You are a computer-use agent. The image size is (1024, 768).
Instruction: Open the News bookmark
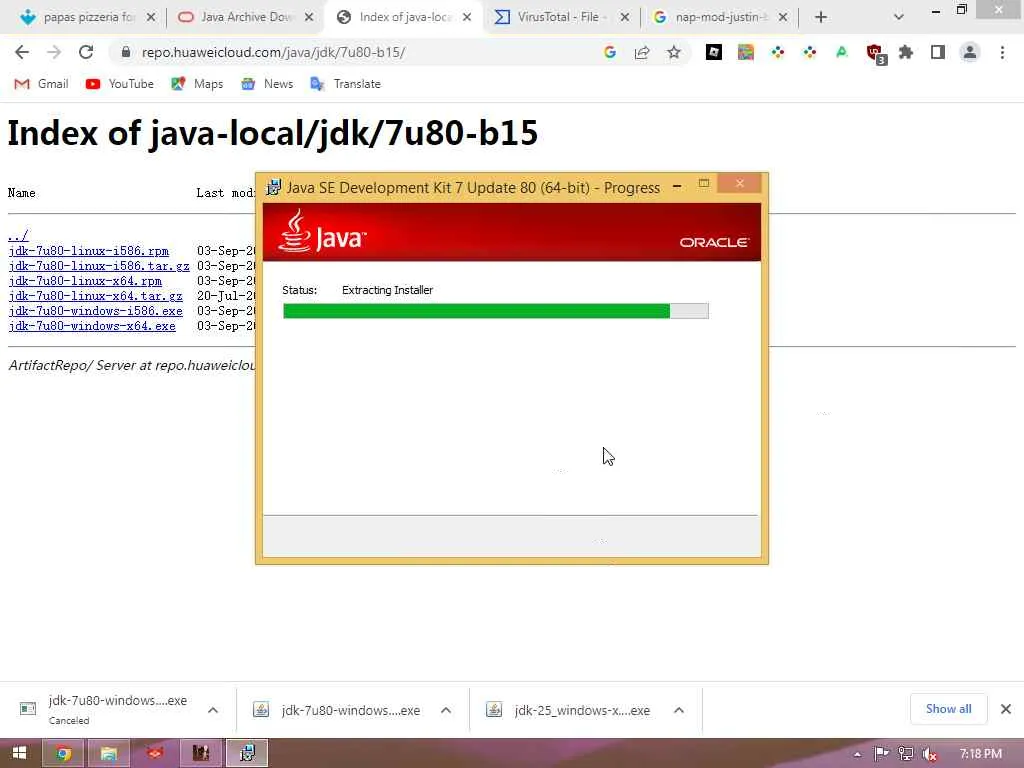click(267, 84)
